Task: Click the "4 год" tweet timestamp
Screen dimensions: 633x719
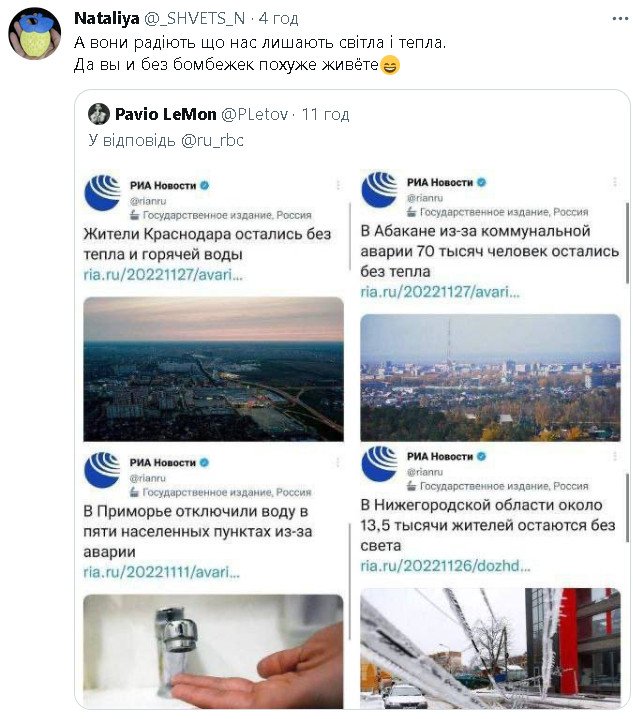Action: (x=280, y=19)
